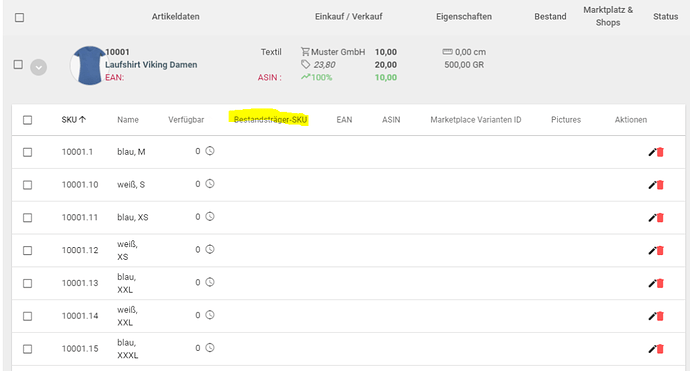Delete variant 10001.1 with trash icon
This screenshot has height=371, width=690.
click(660, 152)
